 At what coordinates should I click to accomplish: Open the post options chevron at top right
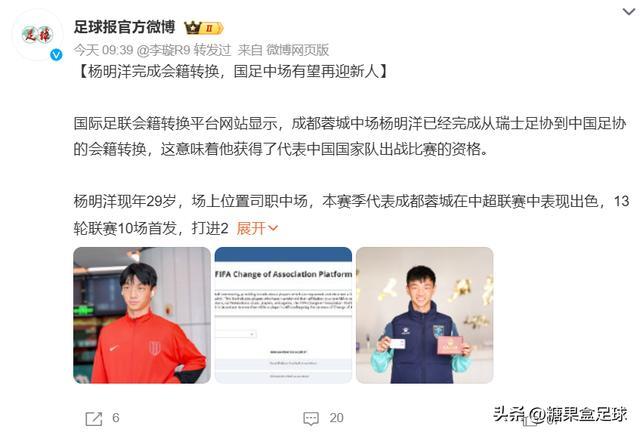tap(629, 12)
